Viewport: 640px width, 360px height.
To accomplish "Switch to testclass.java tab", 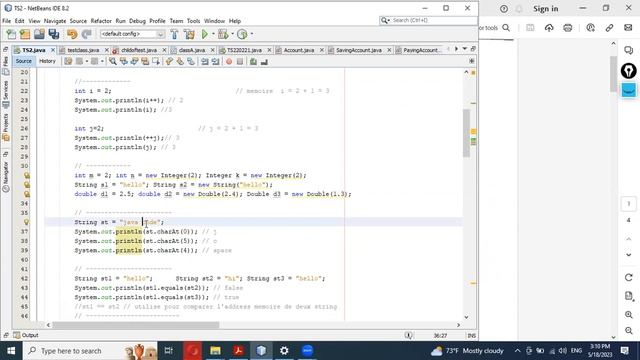I will click(83, 50).
